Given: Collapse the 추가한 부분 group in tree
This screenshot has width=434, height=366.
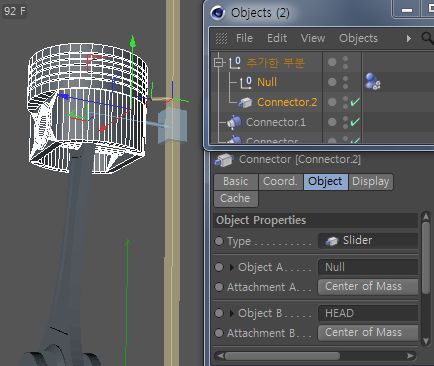Looking at the screenshot, I should pyautogui.click(x=219, y=62).
